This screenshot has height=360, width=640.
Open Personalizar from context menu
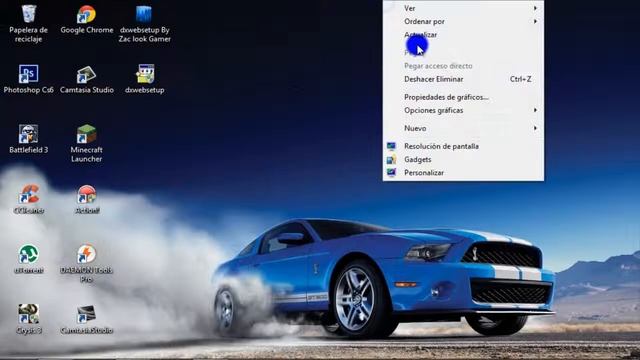(x=463, y=172)
